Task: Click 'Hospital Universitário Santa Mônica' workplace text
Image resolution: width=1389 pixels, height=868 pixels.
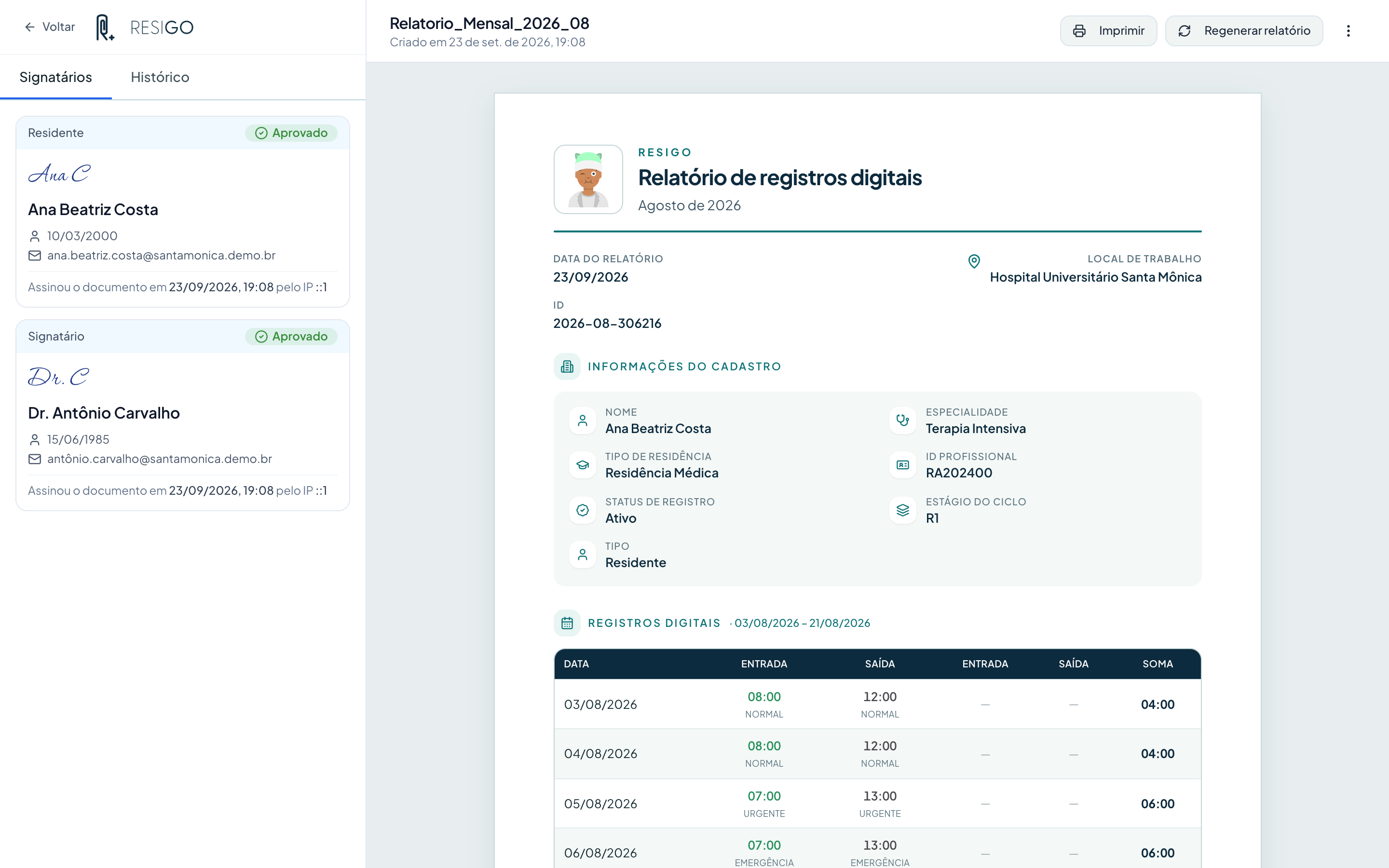Action: pos(1096,277)
